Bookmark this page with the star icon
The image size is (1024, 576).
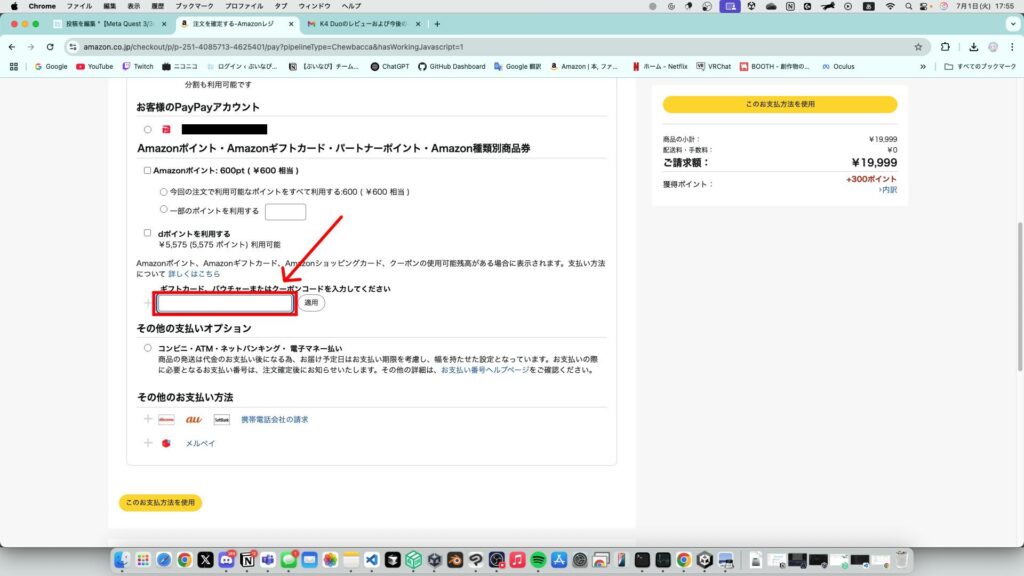[918, 46]
